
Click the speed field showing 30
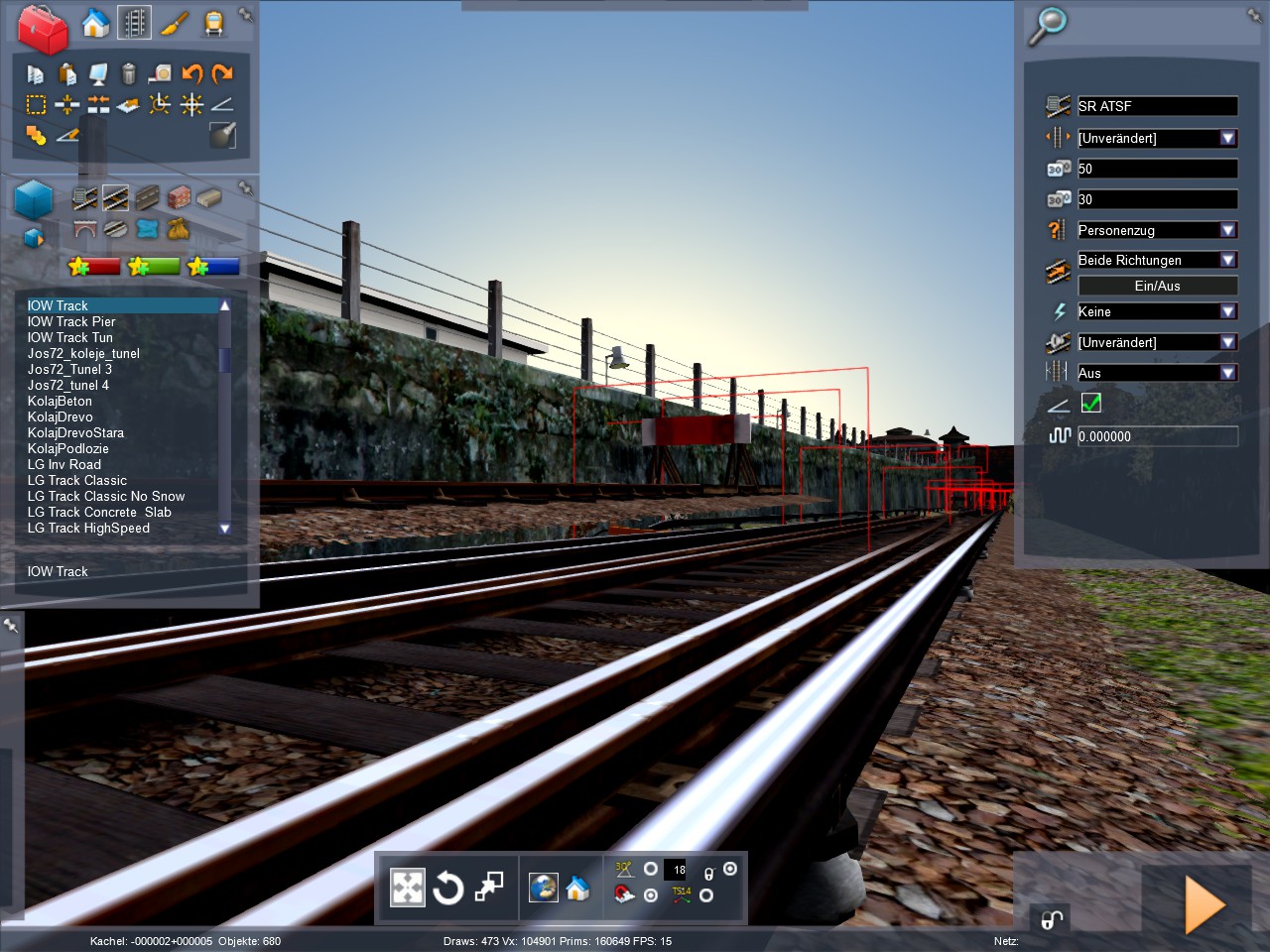tap(1158, 199)
